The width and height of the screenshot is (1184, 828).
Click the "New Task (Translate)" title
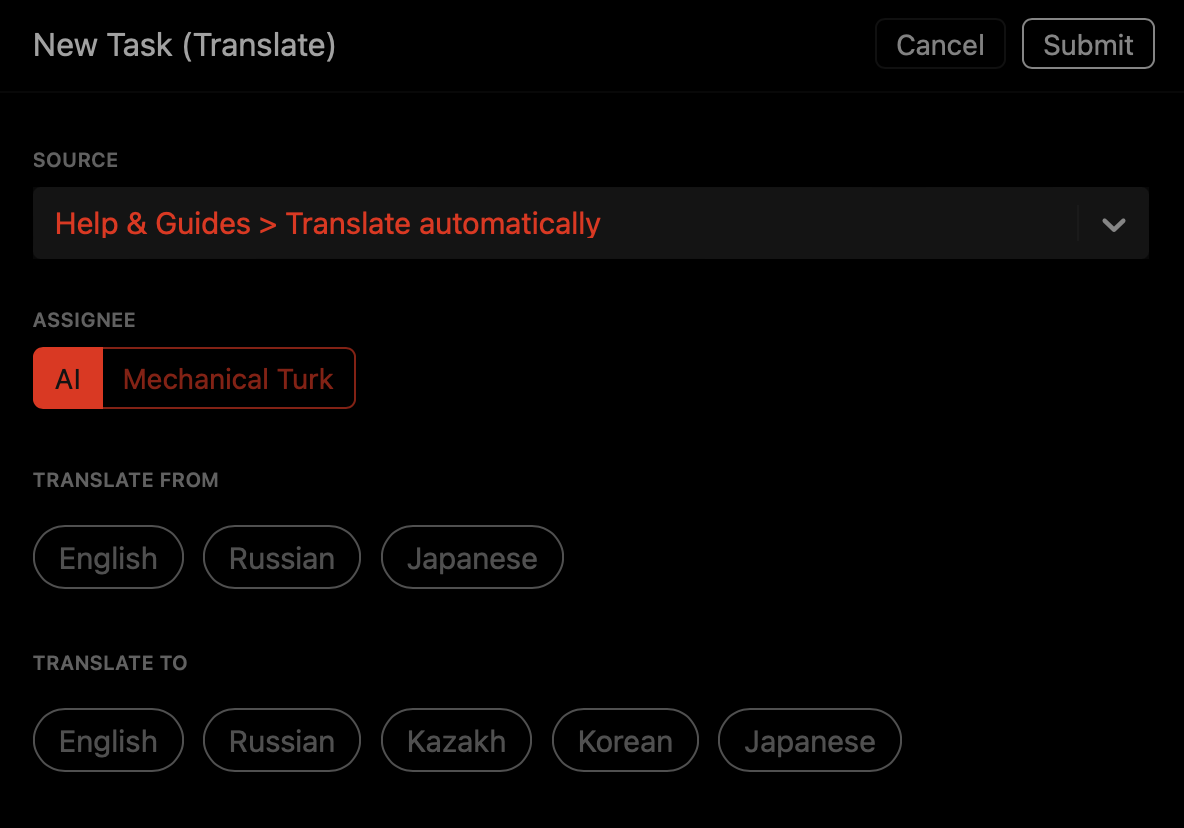[x=184, y=45]
